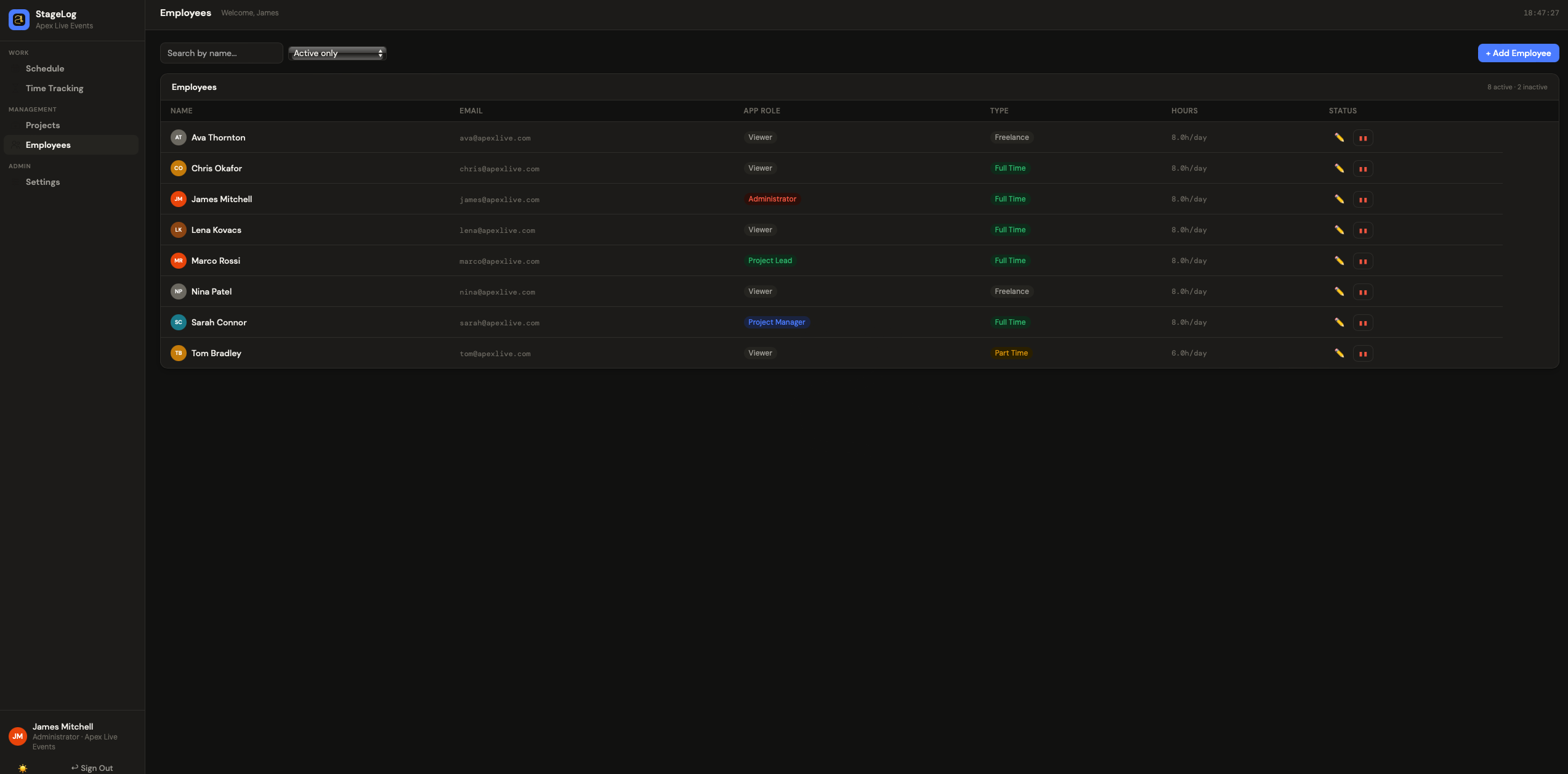Image resolution: width=1568 pixels, height=774 pixels.
Task: Deactivate Marco Rossi with pause button
Action: (x=1363, y=261)
